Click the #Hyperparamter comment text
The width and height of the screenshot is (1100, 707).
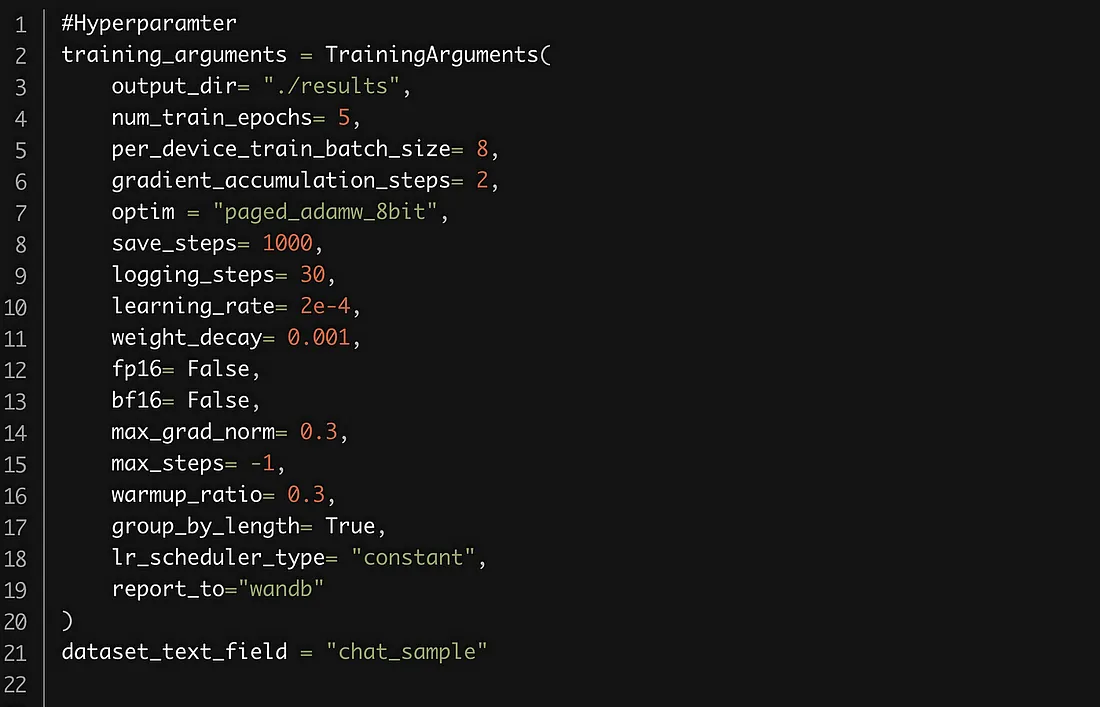coord(149,24)
